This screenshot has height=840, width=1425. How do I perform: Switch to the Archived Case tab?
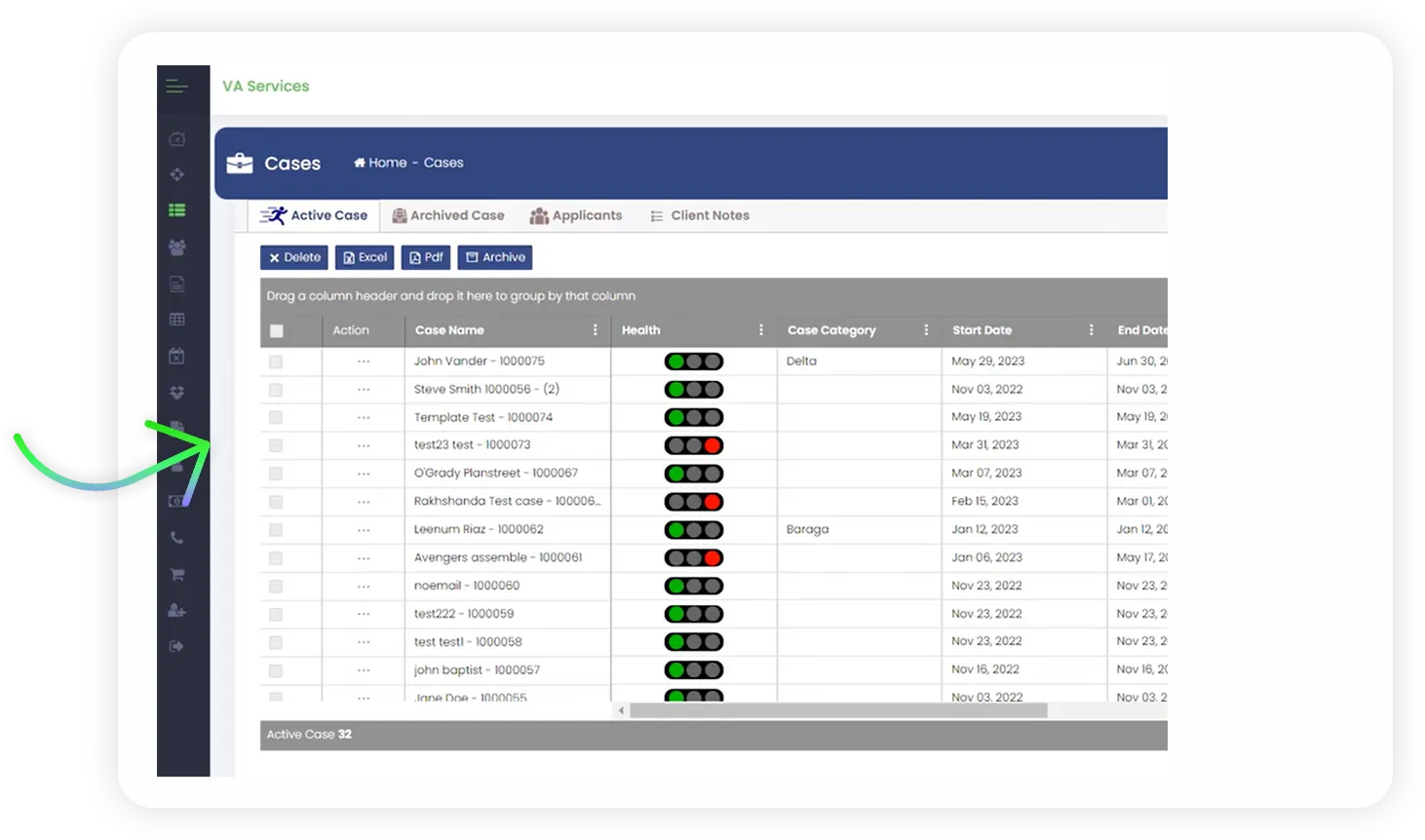[448, 215]
